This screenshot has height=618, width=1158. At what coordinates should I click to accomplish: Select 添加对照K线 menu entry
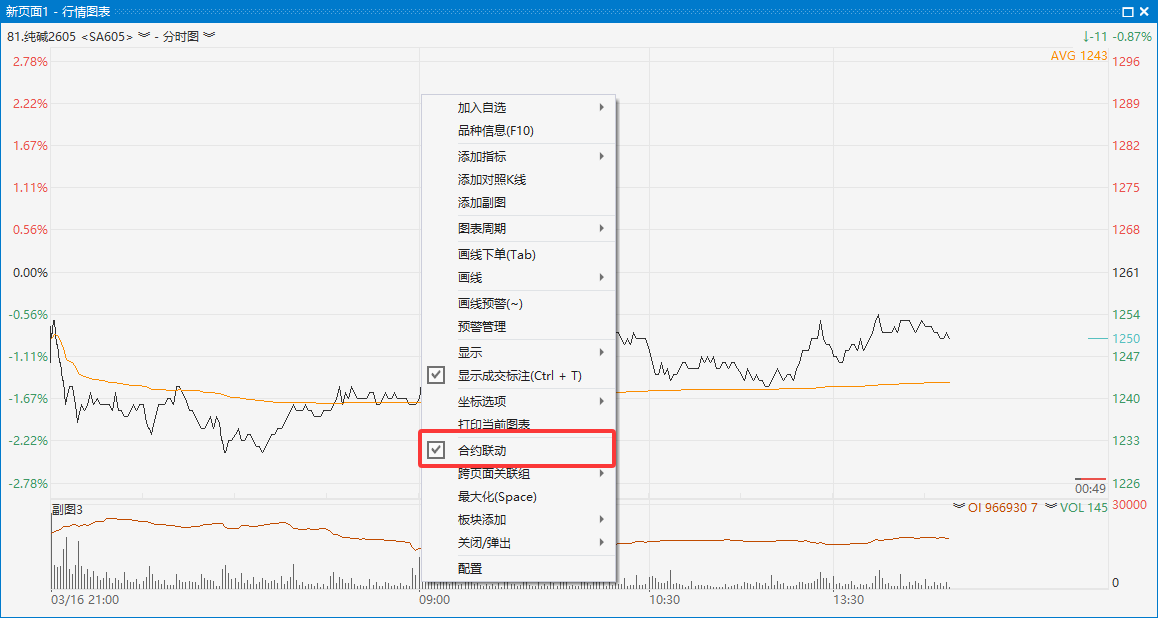[491, 180]
